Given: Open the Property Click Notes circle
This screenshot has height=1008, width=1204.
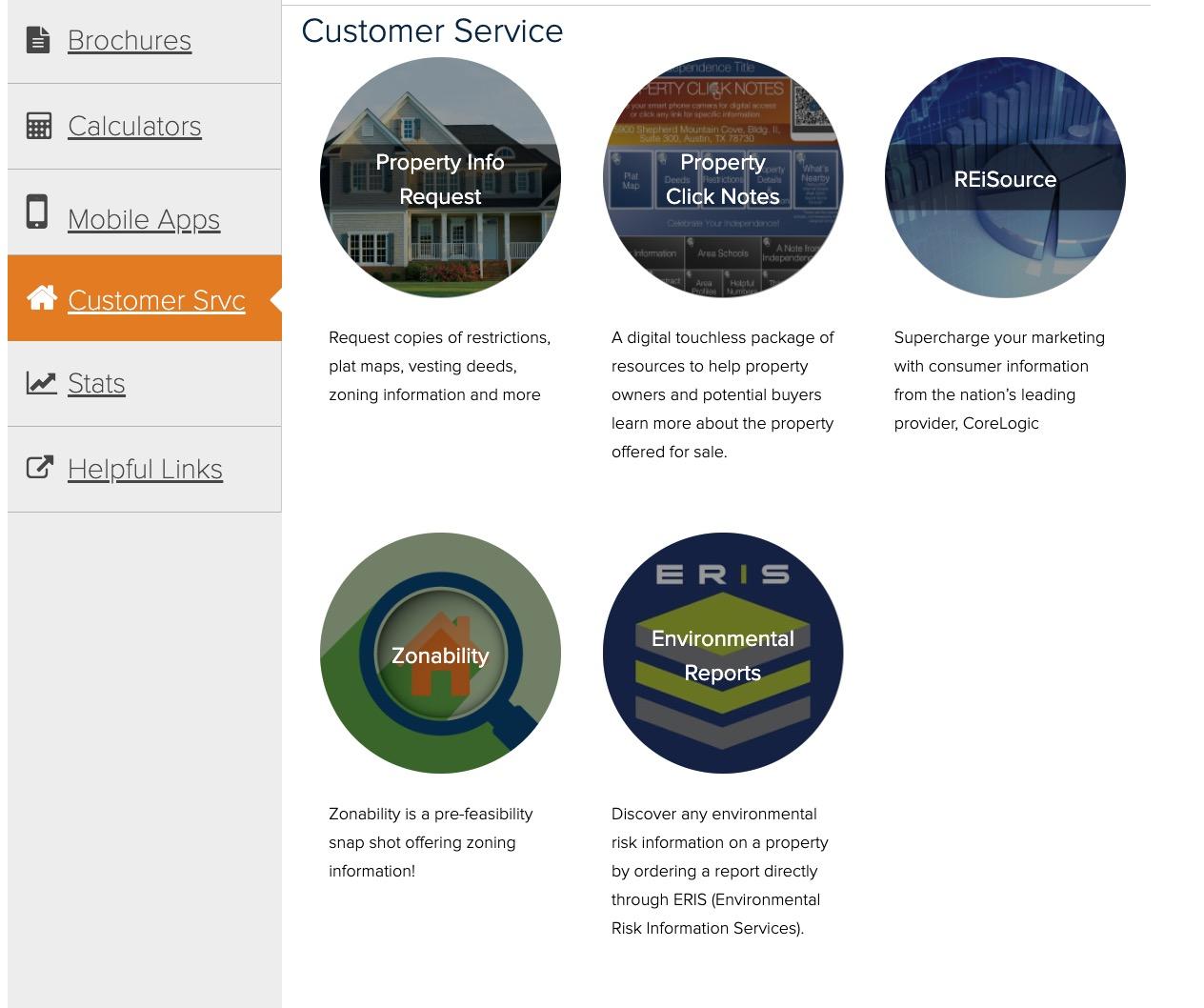Looking at the screenshot, I should [723, 177].
